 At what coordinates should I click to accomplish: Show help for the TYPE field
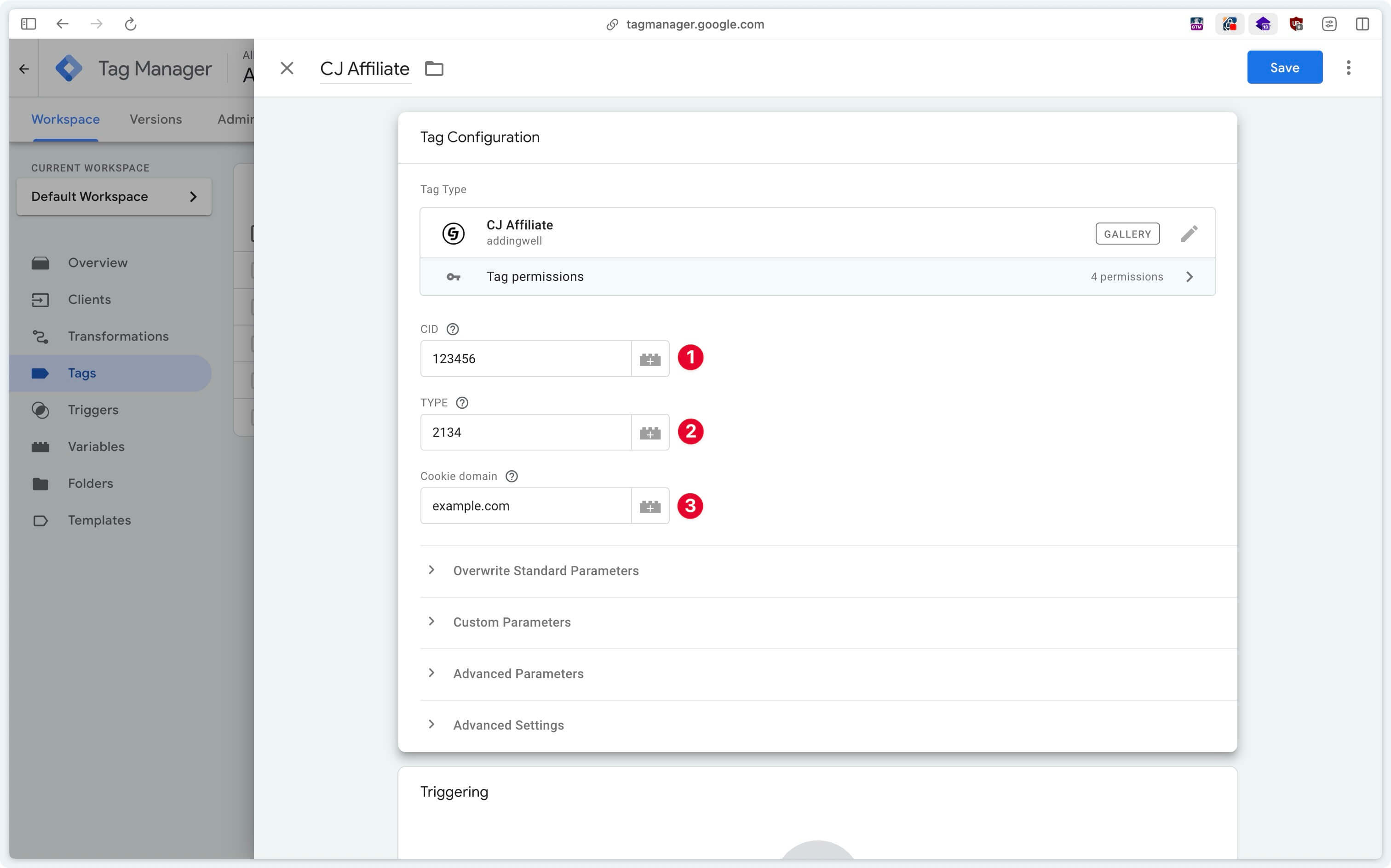click(462, 402)
